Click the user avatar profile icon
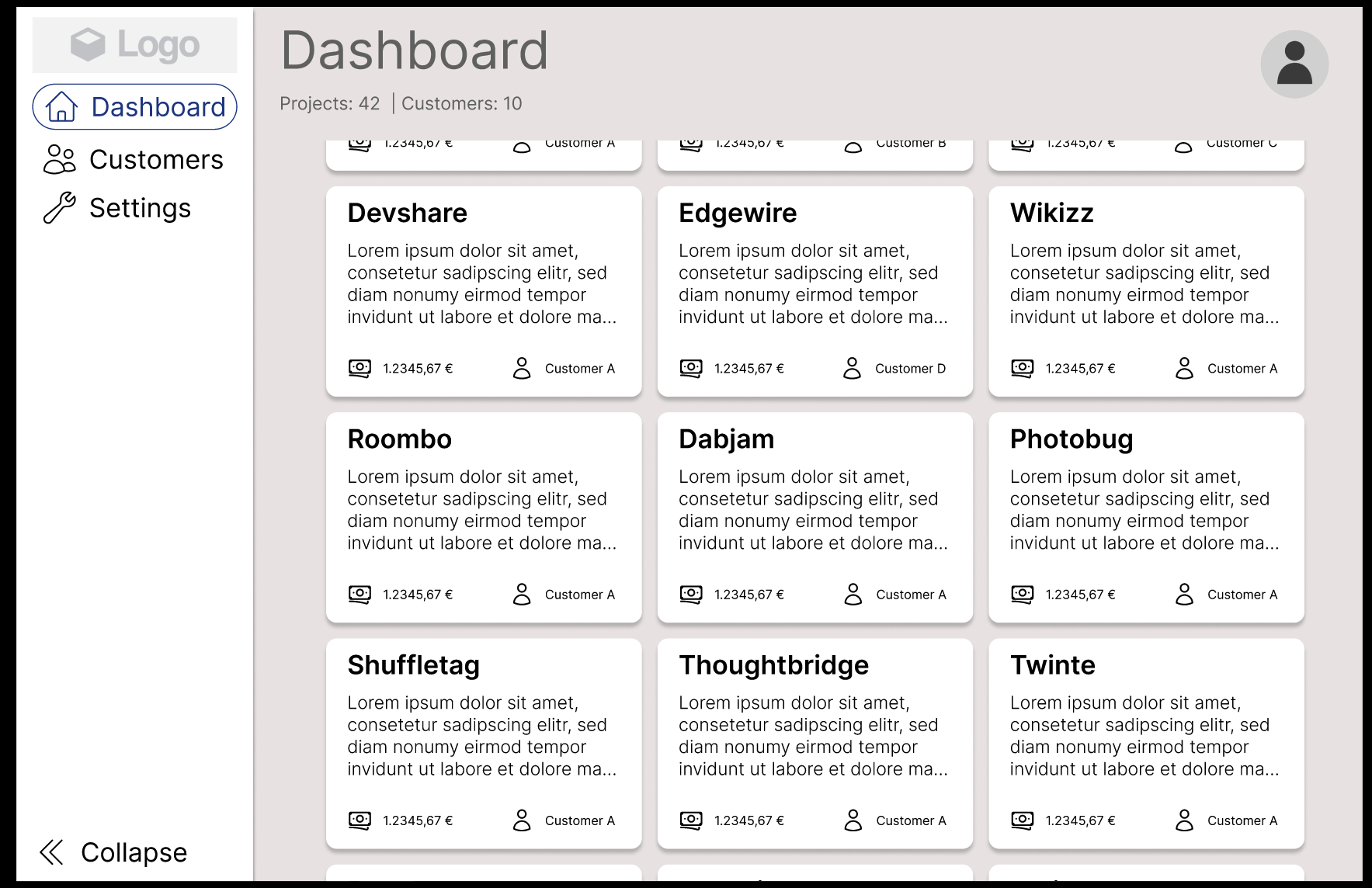The image size is (1372, 888). 1294,64
